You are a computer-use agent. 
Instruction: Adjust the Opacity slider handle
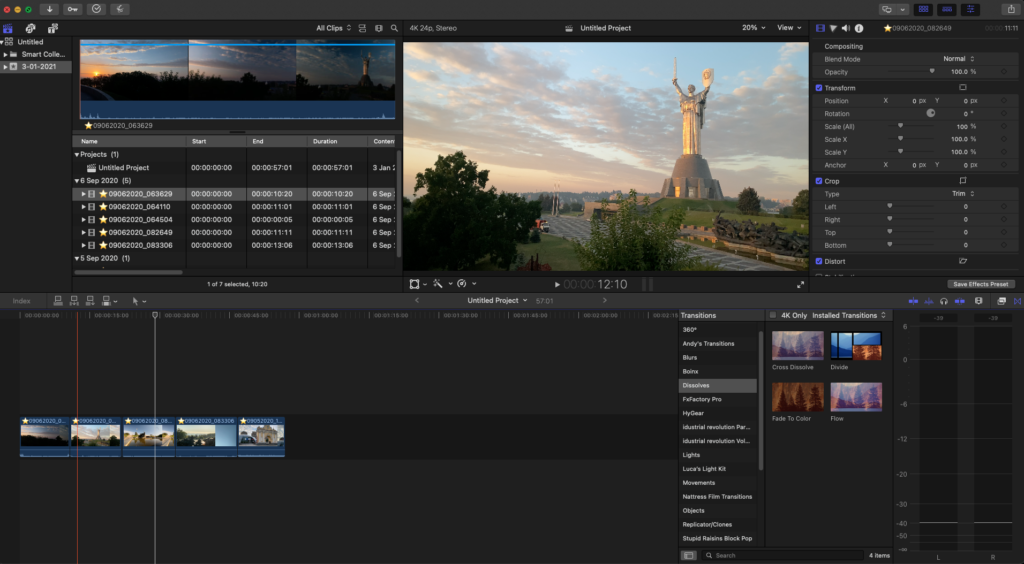(932, 72)
